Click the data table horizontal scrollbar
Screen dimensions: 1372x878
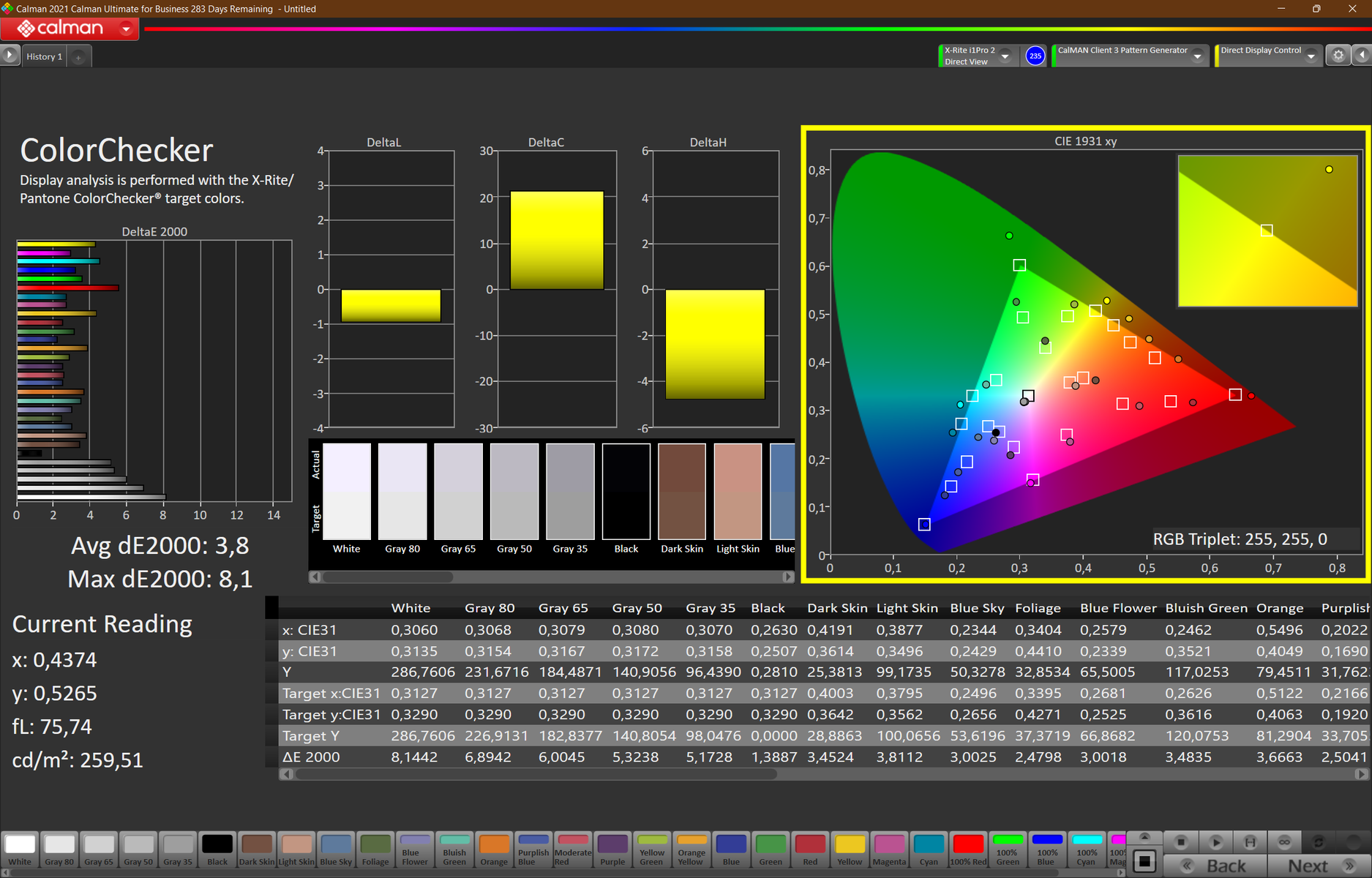coord(534,774)
